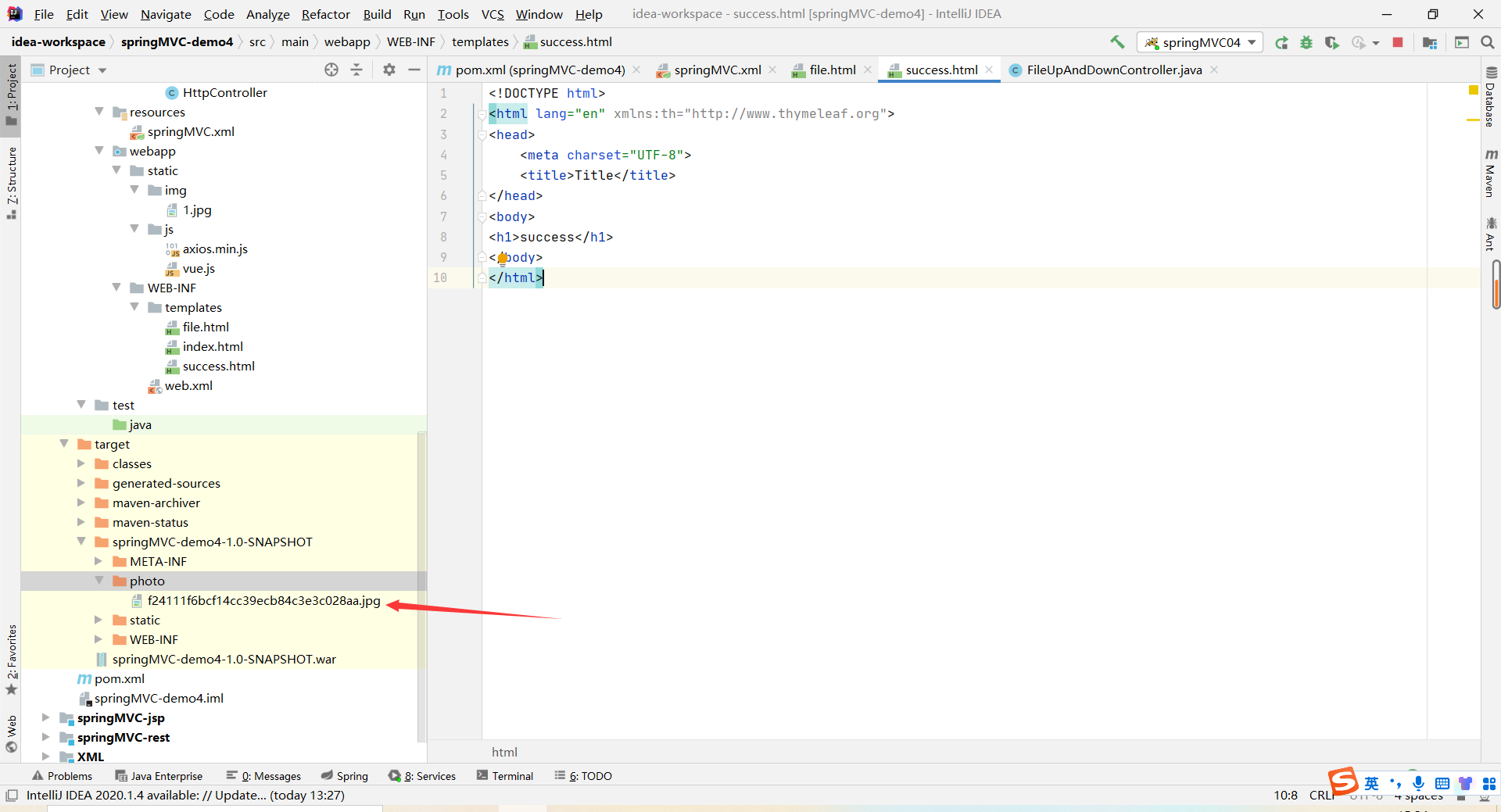Open Sogou toolbox grid icon
Image resolution: width=1501 pixels, height=812 pixels.
pyautogui.click(x=1488, y=783)
